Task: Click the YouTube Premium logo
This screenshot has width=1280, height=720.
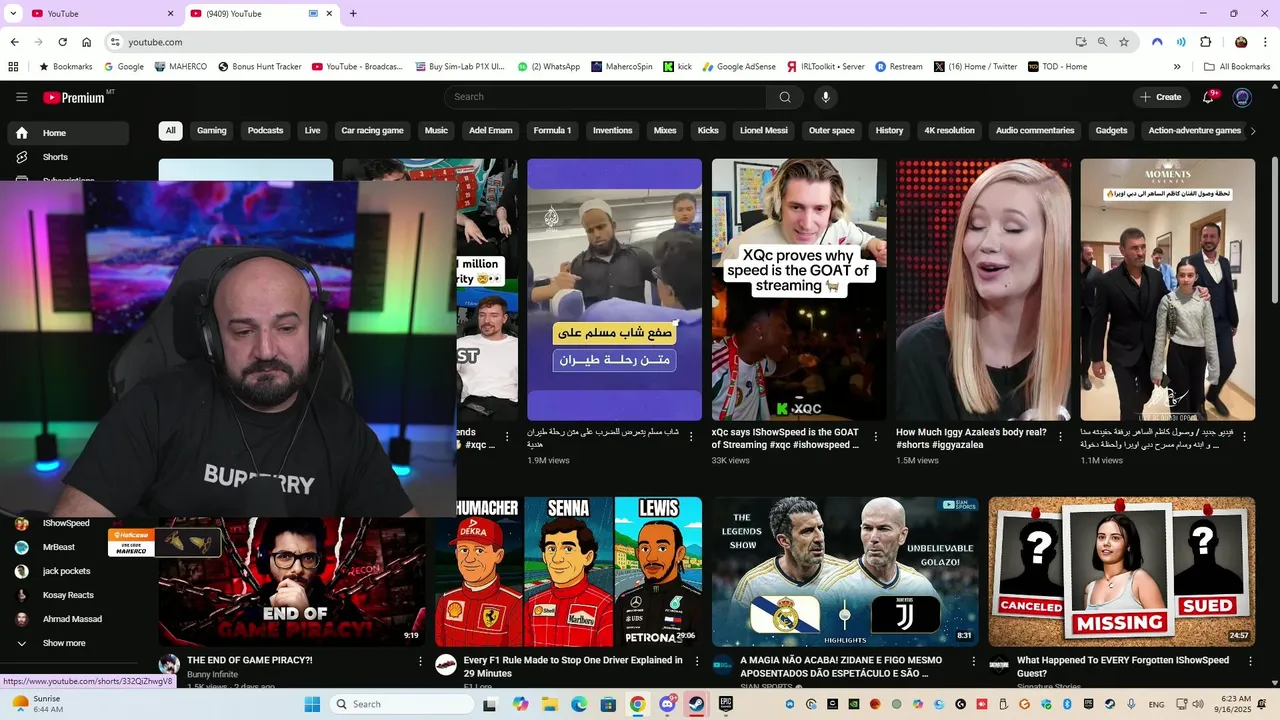Action: (x=75, y=97)
